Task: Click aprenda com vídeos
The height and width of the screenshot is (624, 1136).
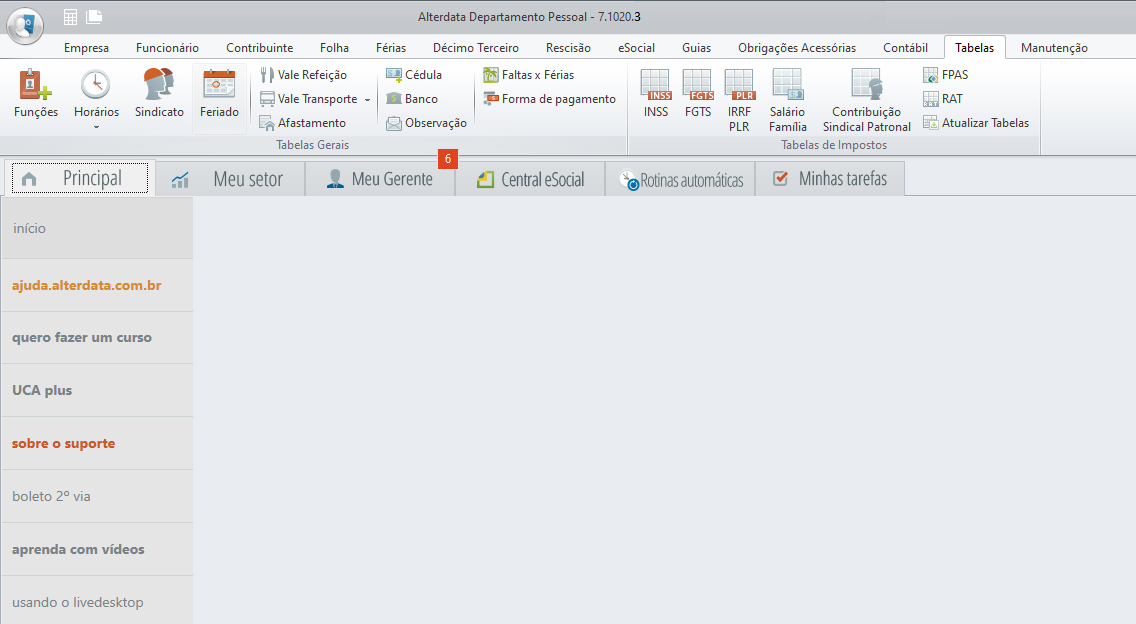Action: pyautogui.click(x=97, y=549)
